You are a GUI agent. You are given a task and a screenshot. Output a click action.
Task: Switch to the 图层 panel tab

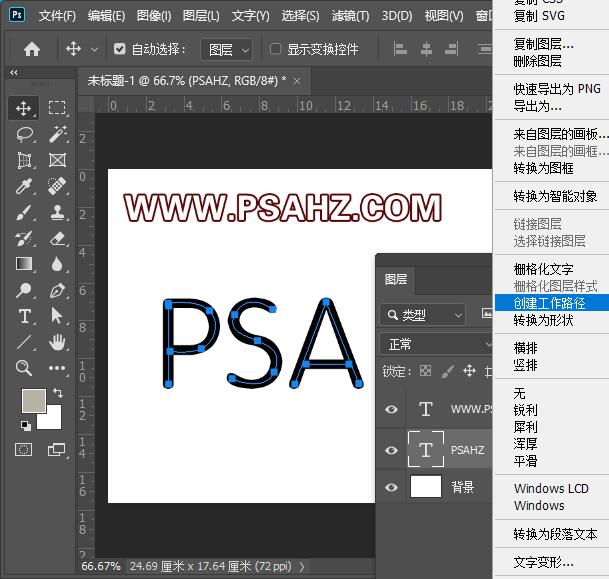click(396, 279)
